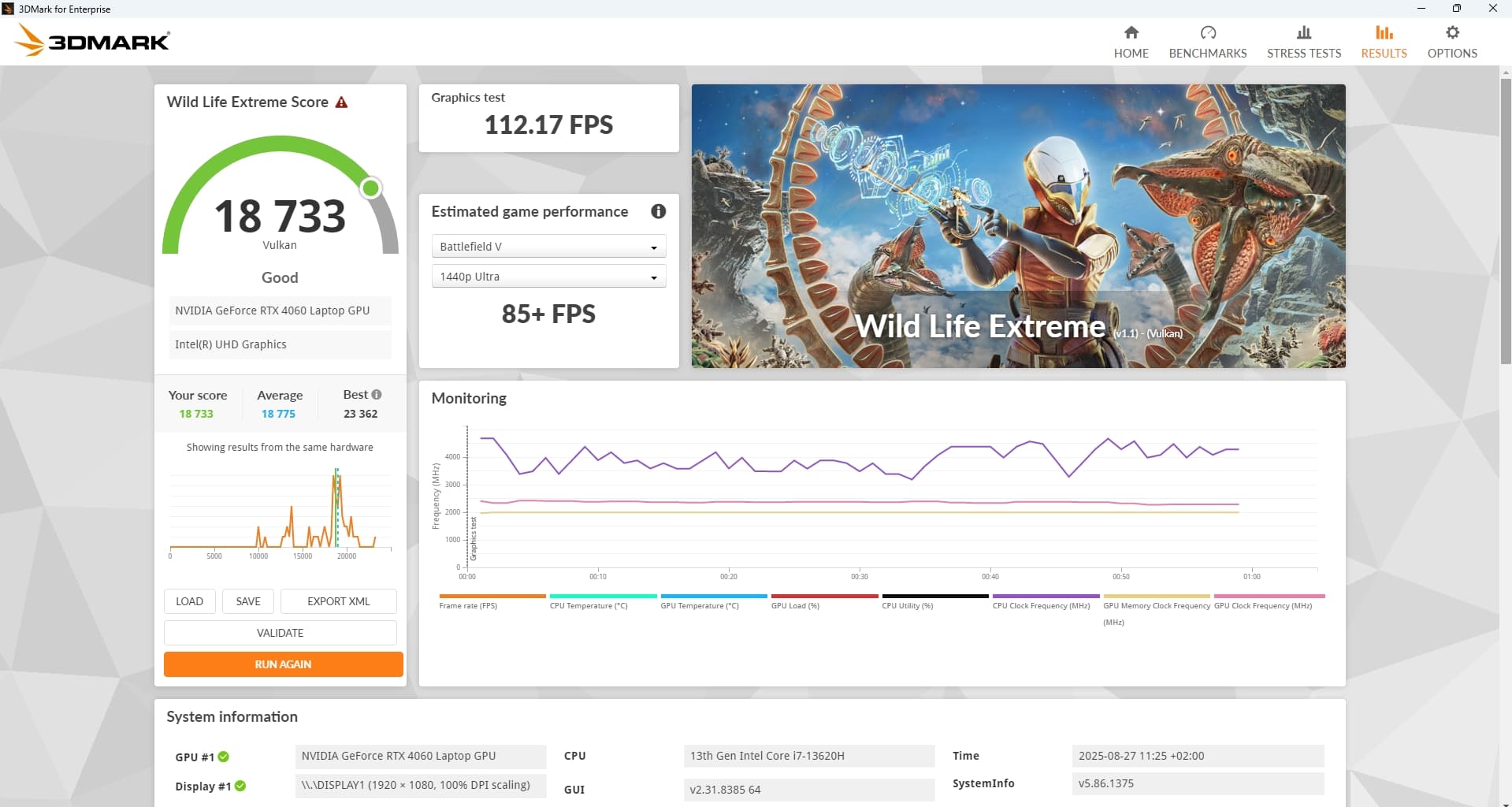Toggle the GPU Memory Clock Frequency legend

click(1156, 610)
